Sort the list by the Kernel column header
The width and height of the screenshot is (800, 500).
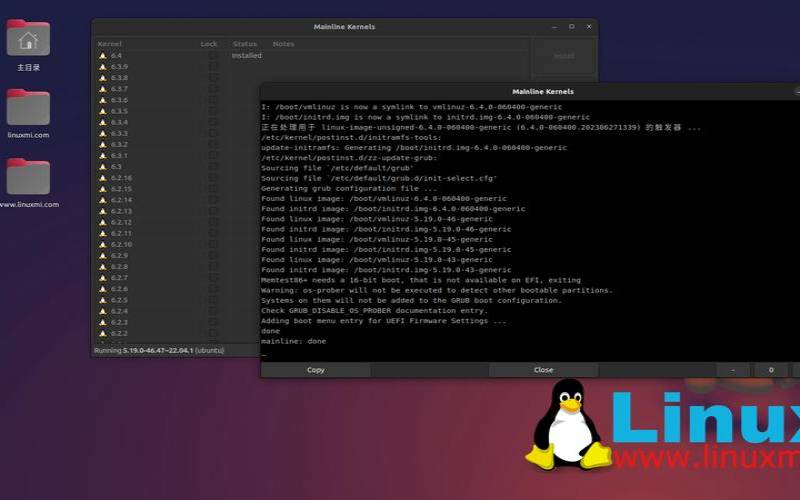(109, 44)
